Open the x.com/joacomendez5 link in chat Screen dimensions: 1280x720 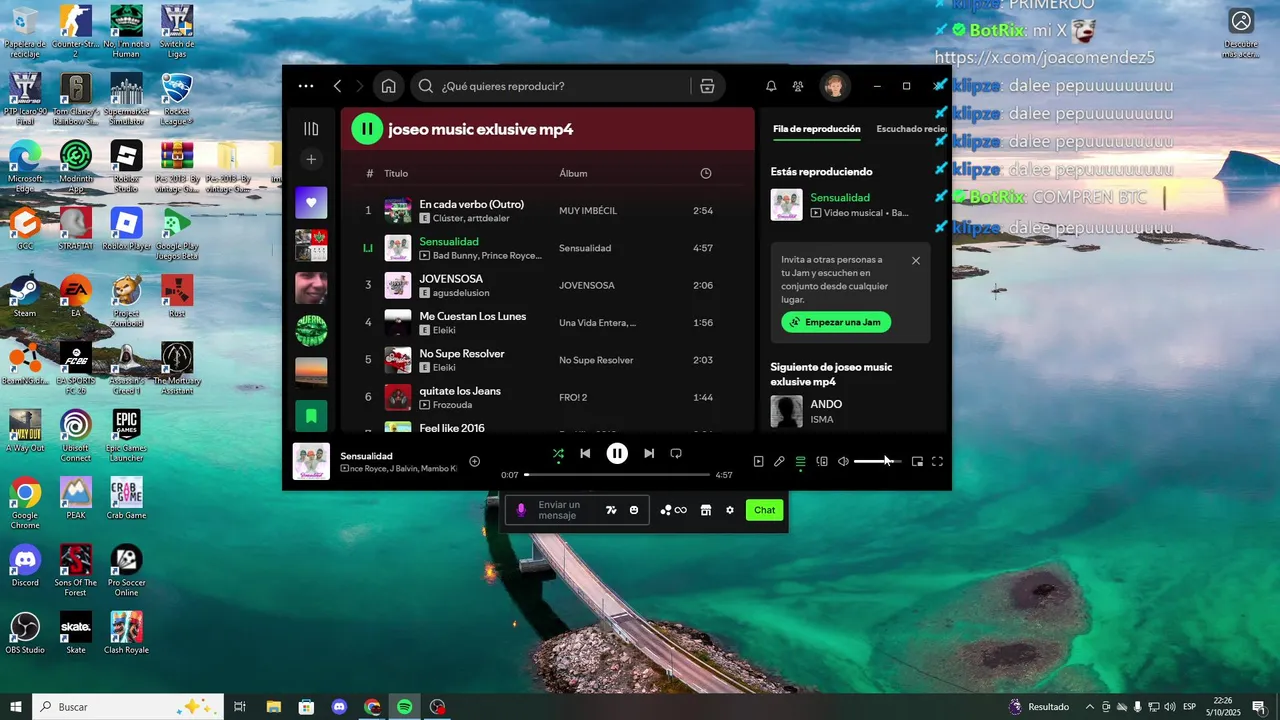click(1045, 58)
